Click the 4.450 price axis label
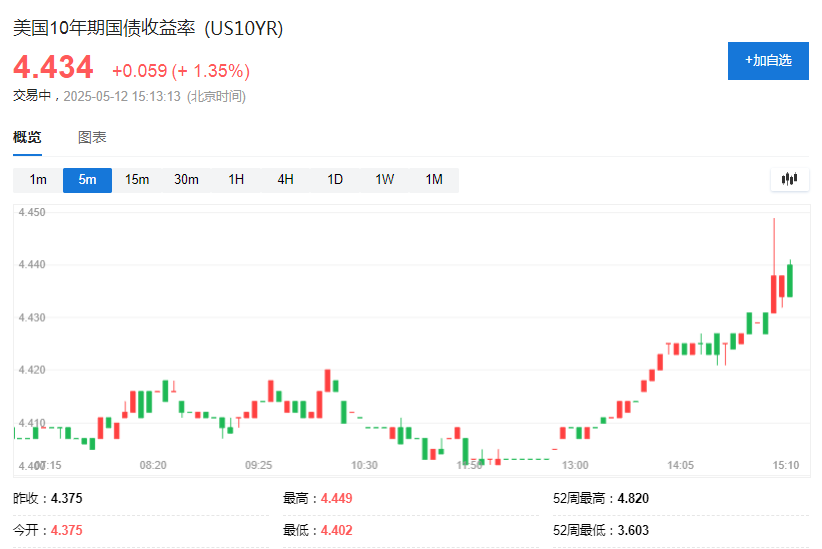The height and width of the screenshot is (549, 822). coord(31,212)
